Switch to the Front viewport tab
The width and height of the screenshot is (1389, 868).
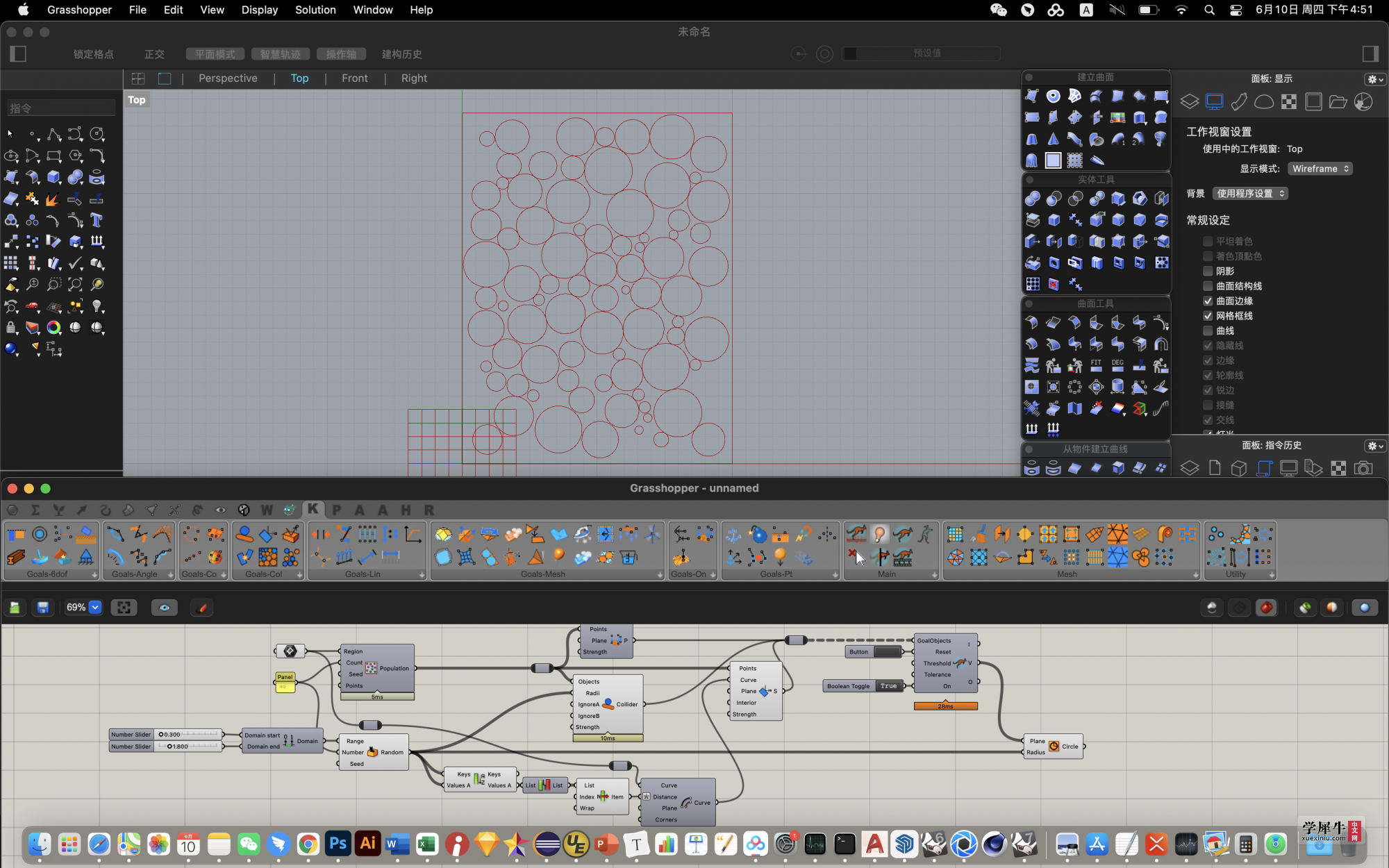coord(355,78)
